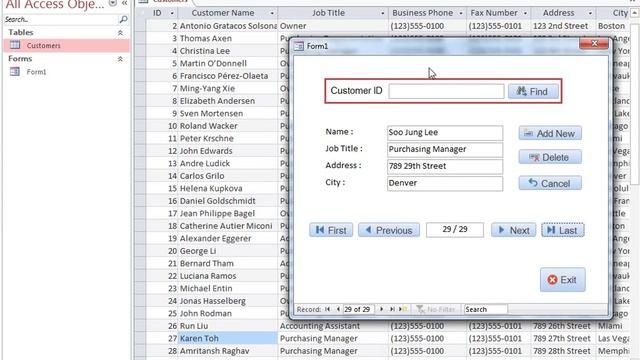Open the ID column dropdown arrow
The image size is (640, 360).
pos(172,13)
